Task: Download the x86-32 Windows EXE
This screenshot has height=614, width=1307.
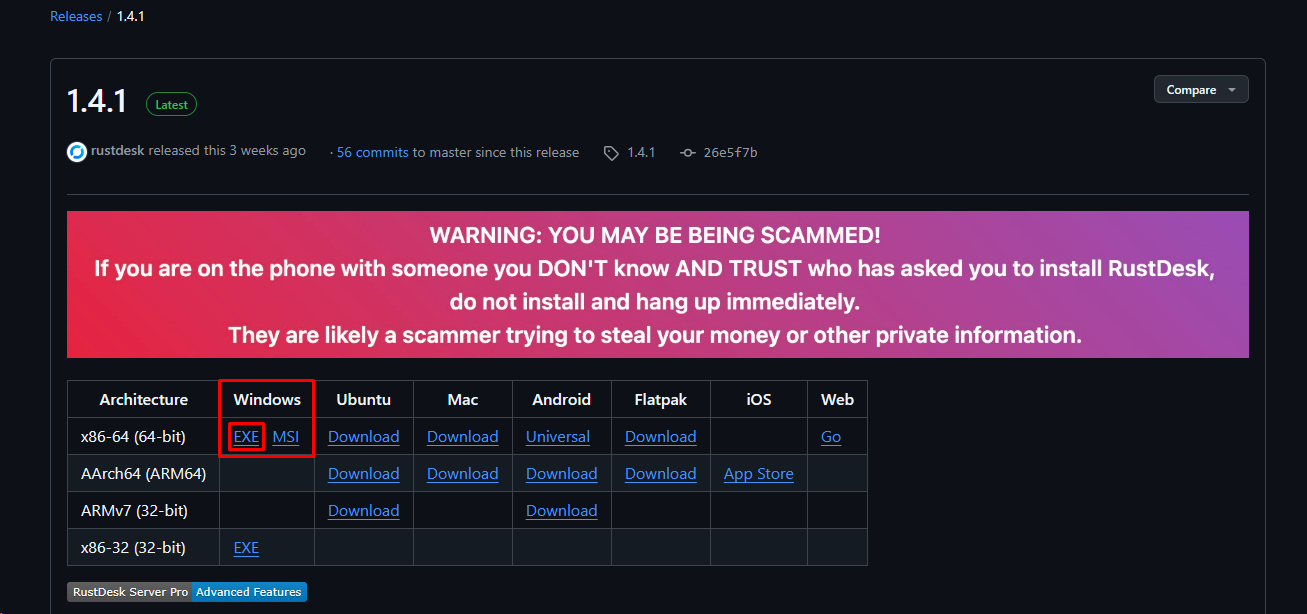Action: [246, 548]
